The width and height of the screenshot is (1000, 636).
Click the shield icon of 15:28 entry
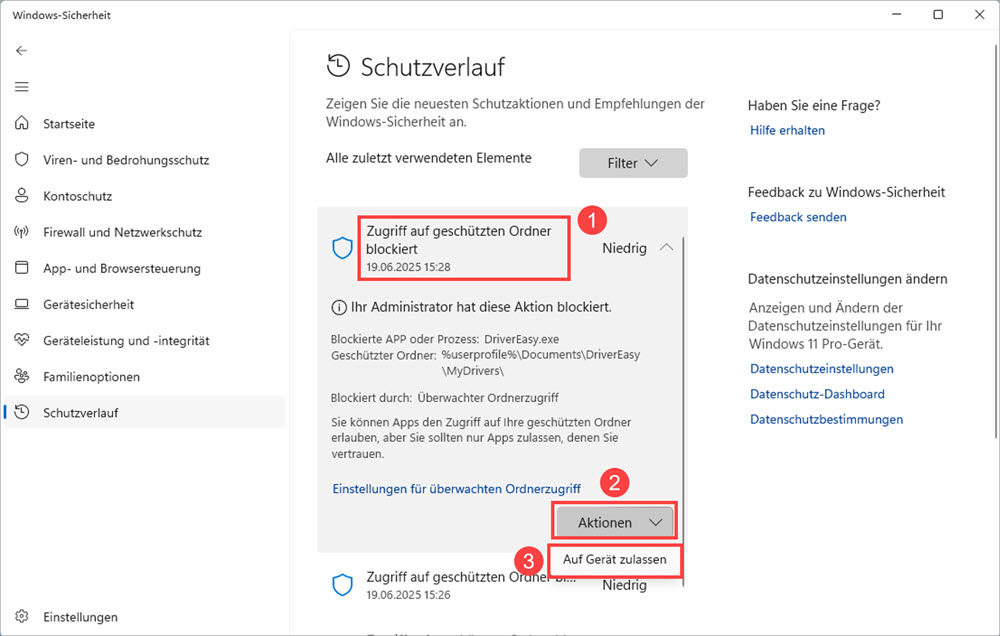click(342, 248)
